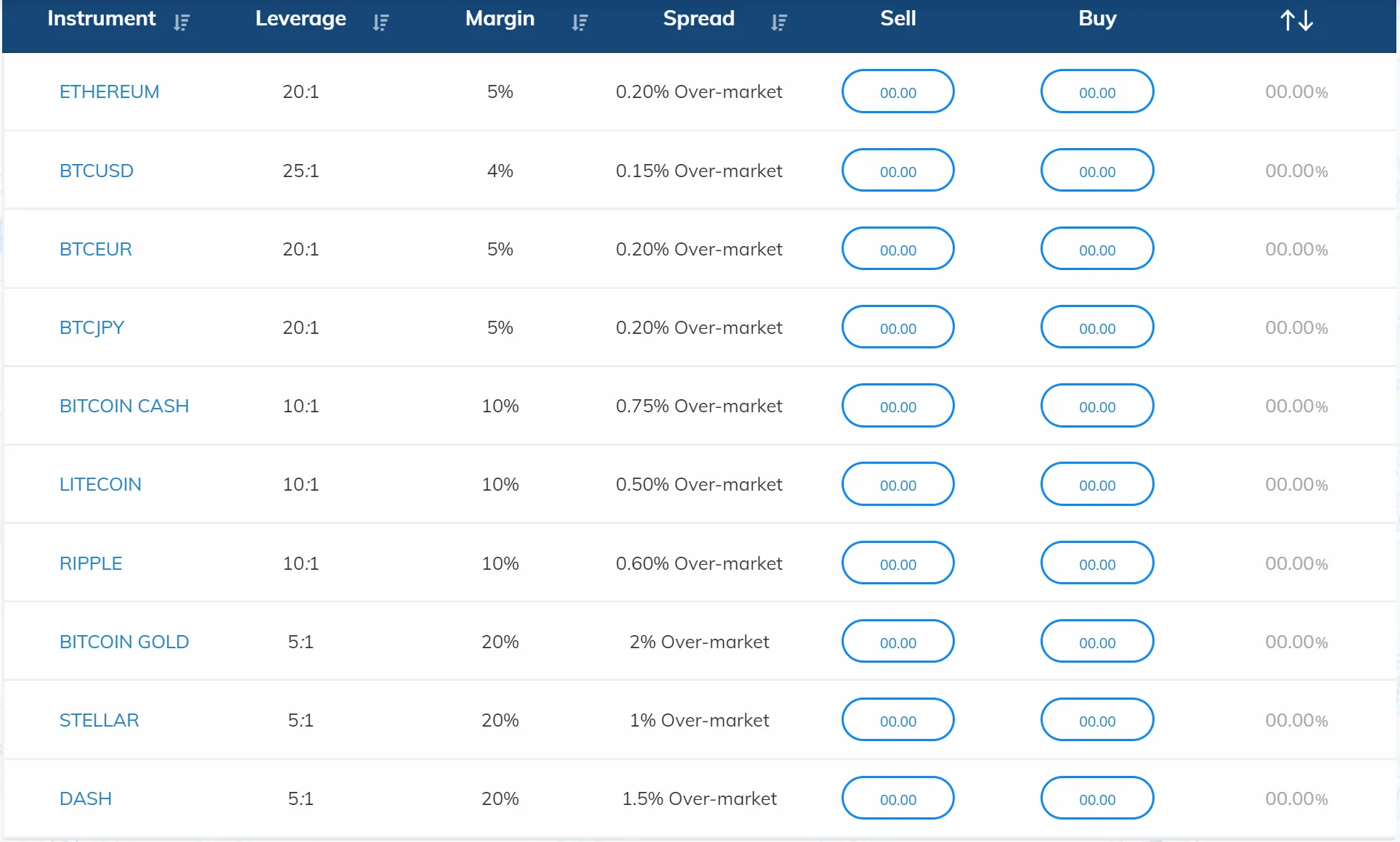Click the Sell column header

[898, 18]
